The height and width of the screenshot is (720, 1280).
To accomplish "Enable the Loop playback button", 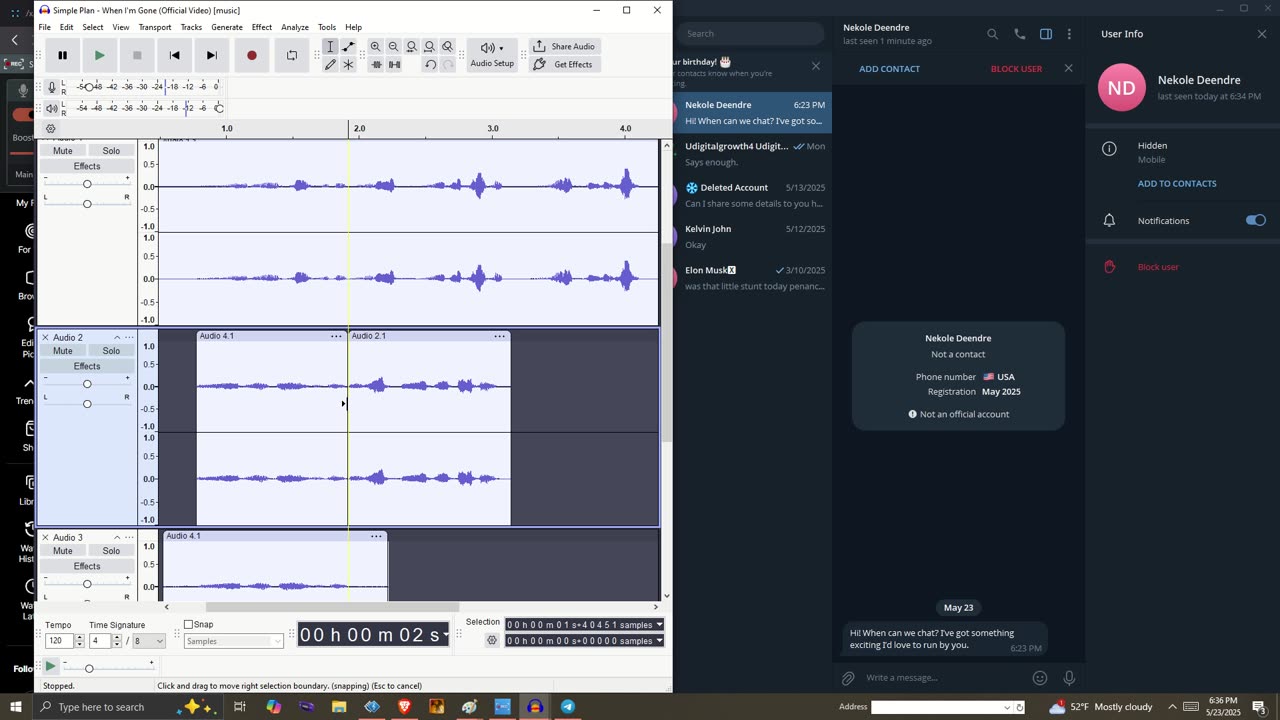I will [292, 56].
